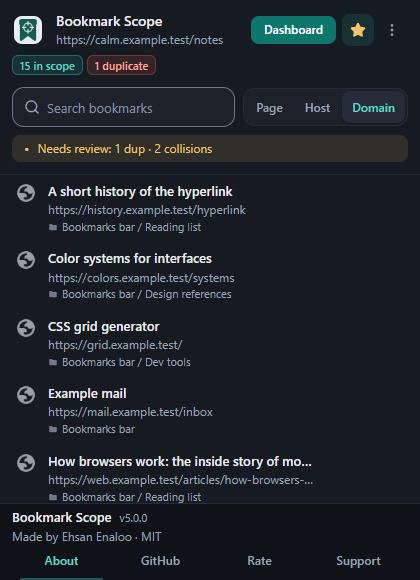Open A short history of the hyperlink
The height and width of the screenshot is (580, 420).
coord(140,192)
